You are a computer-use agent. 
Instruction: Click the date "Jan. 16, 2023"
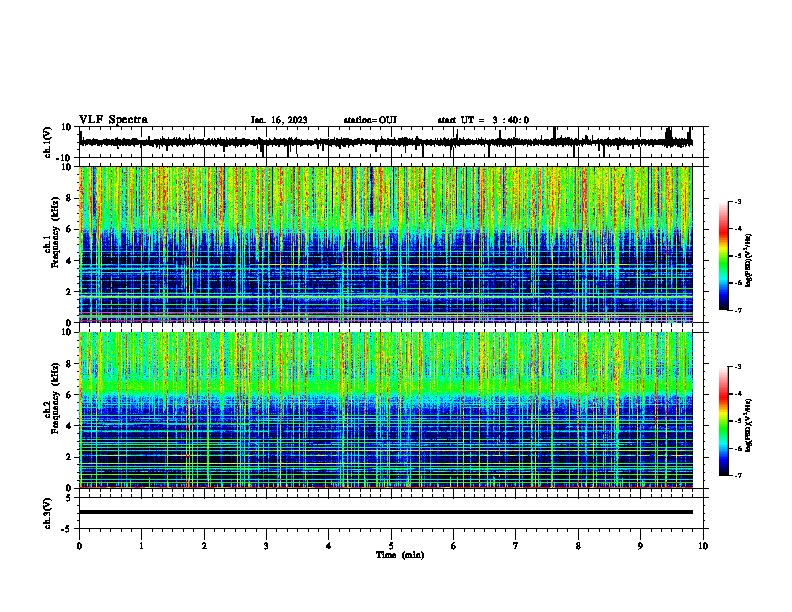pos(279,120)
